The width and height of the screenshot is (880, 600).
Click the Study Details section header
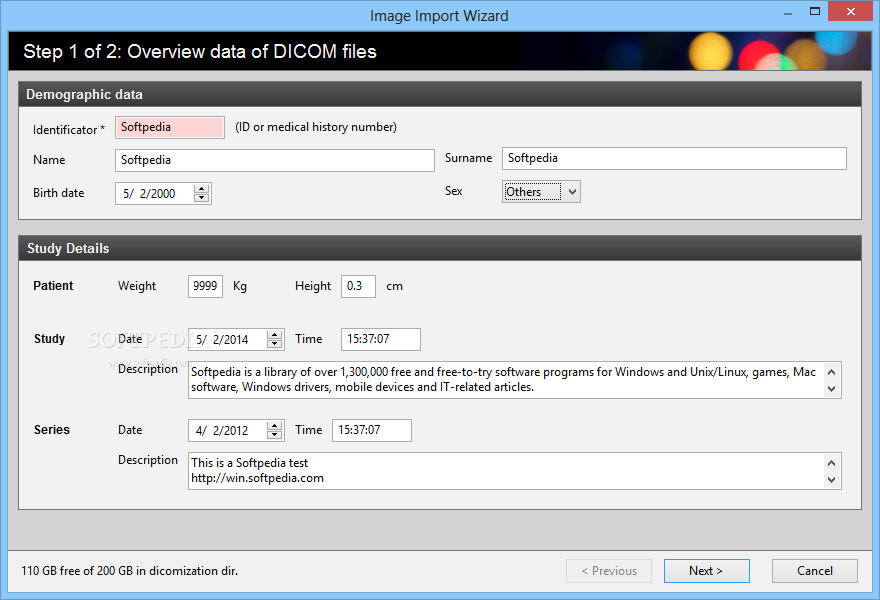pyautogui.click(x=440, y=248)
